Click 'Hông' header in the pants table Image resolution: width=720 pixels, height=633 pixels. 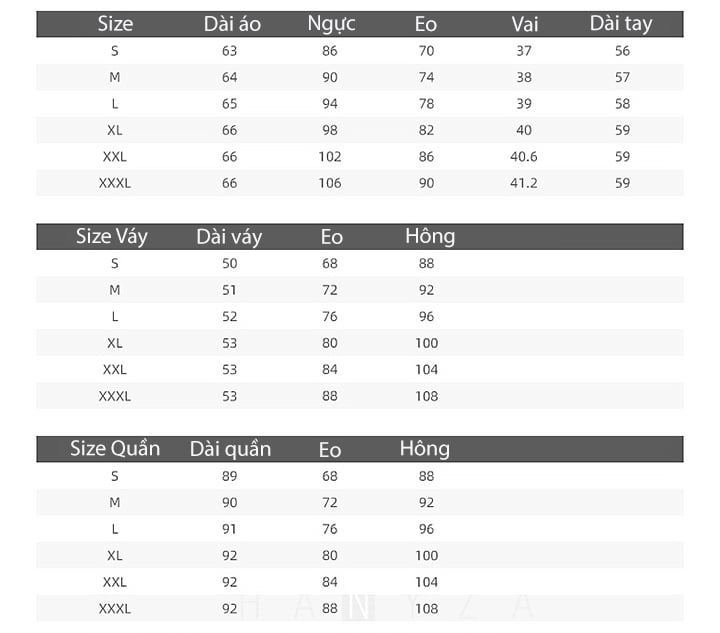point(425,448)
